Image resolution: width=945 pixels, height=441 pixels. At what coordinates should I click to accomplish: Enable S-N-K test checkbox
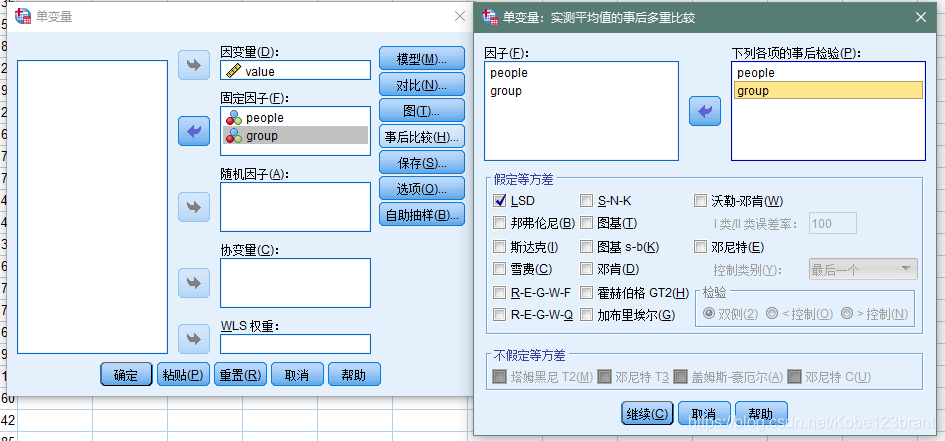pyautogui.click(x=586, y=201)
